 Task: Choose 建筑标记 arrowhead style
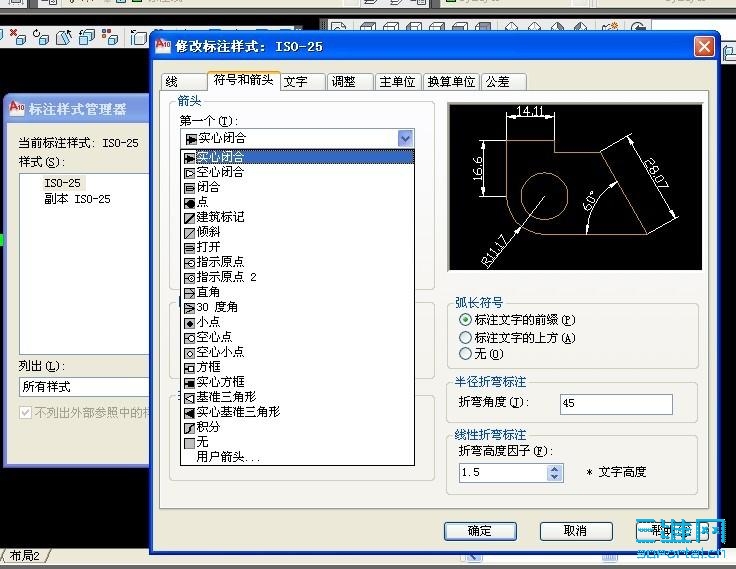297,217
